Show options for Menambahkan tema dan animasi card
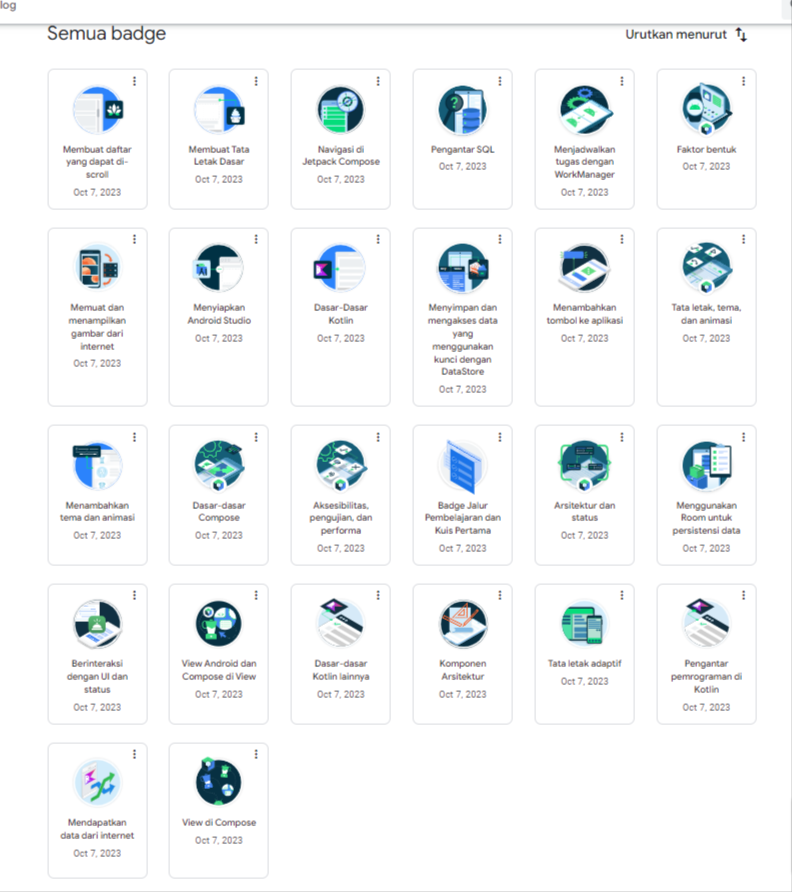 tap(134, 437)
